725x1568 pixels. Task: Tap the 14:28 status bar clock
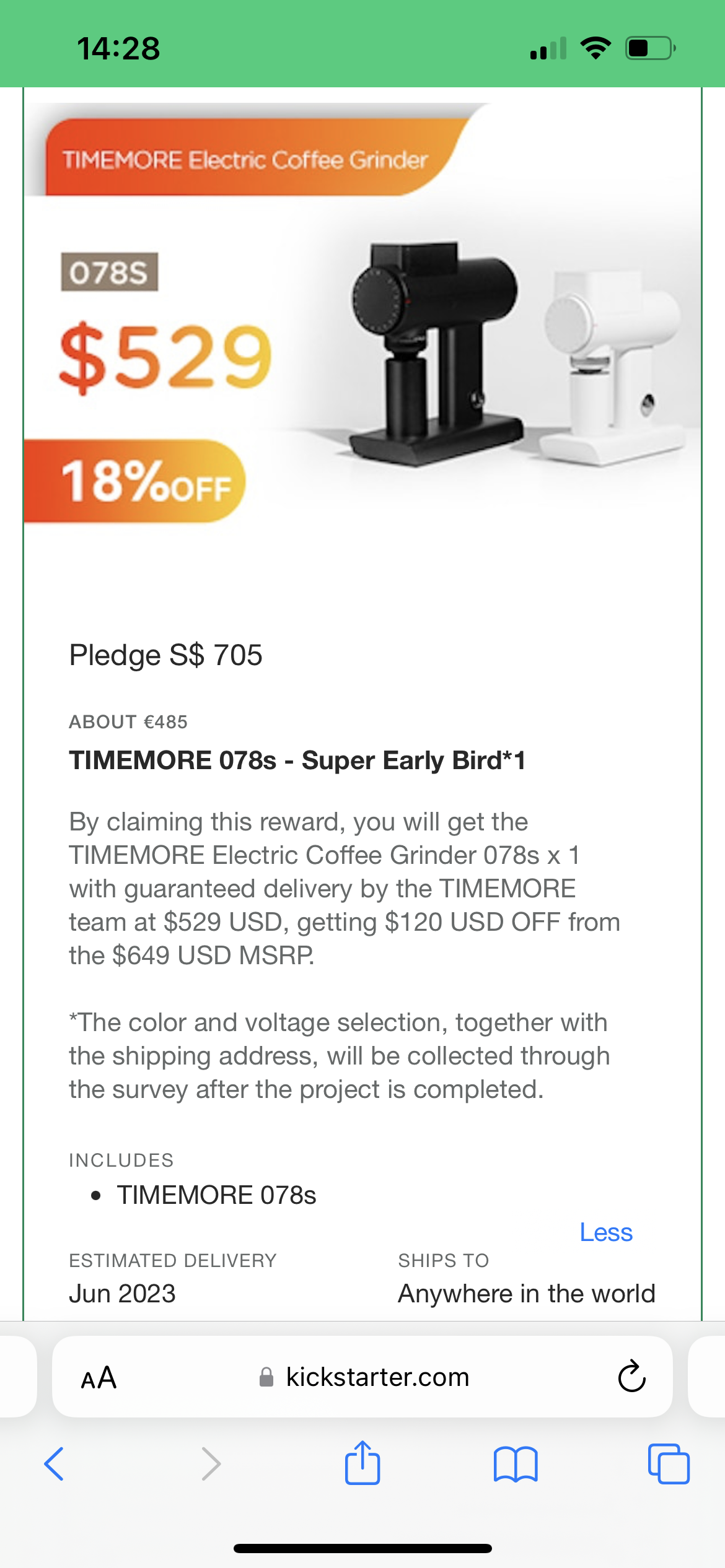coord(118,48)
